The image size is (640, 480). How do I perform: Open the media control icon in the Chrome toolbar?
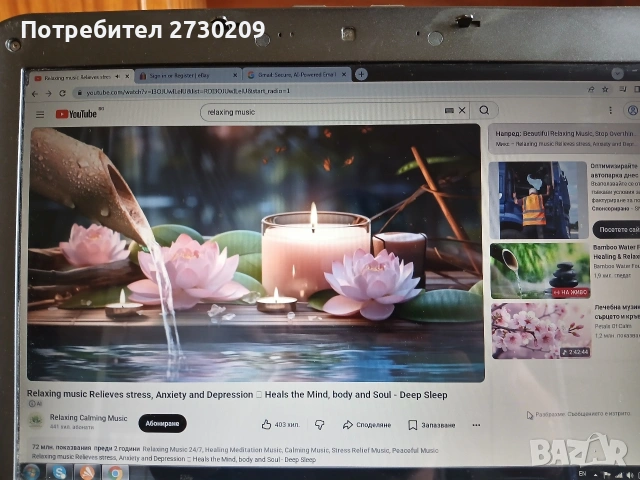(x=622, y=89)
